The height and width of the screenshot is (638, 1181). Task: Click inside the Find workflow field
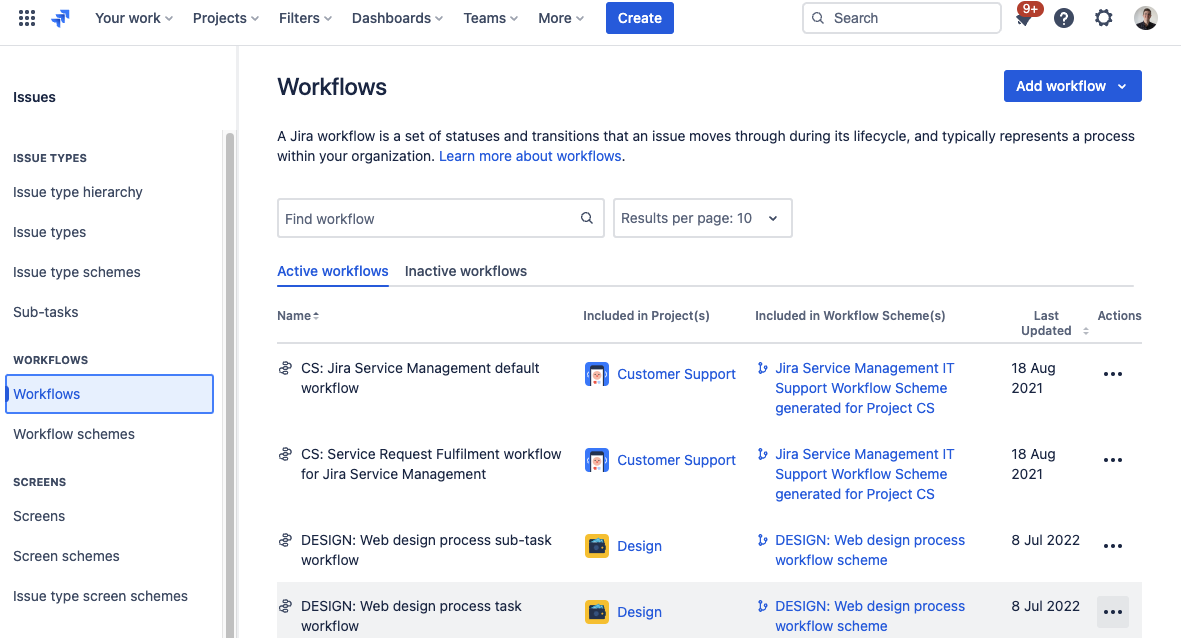(x=420, y=217)
